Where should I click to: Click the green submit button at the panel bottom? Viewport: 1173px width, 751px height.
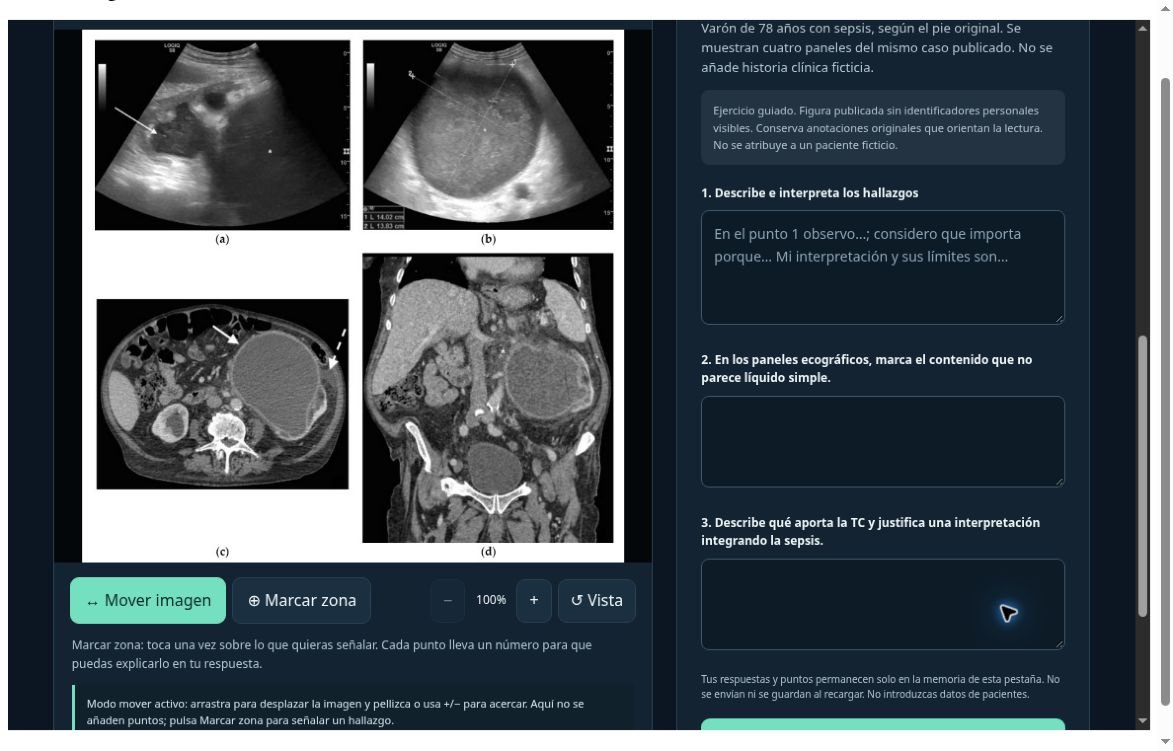[x=883, y=724]
